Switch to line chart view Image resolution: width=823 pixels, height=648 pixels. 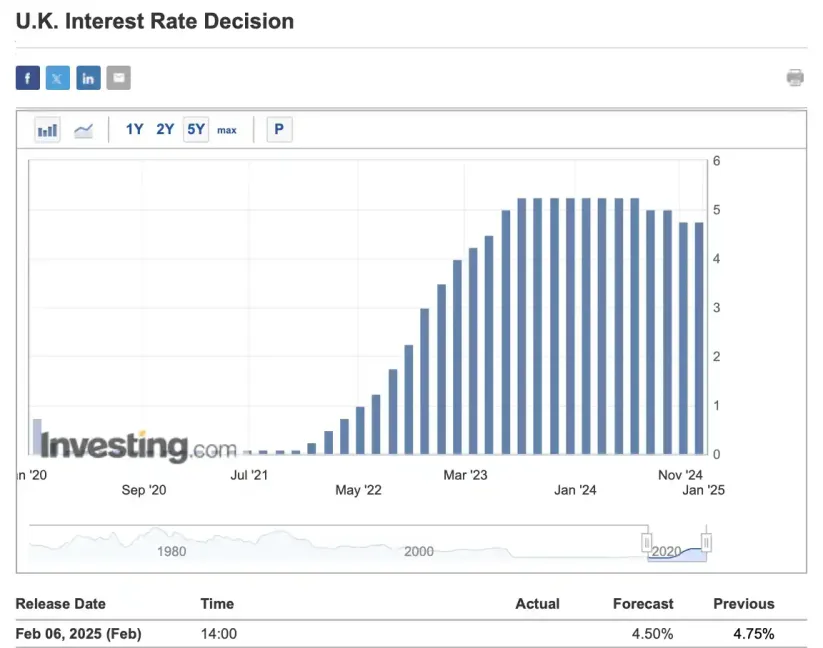point(83,130)
